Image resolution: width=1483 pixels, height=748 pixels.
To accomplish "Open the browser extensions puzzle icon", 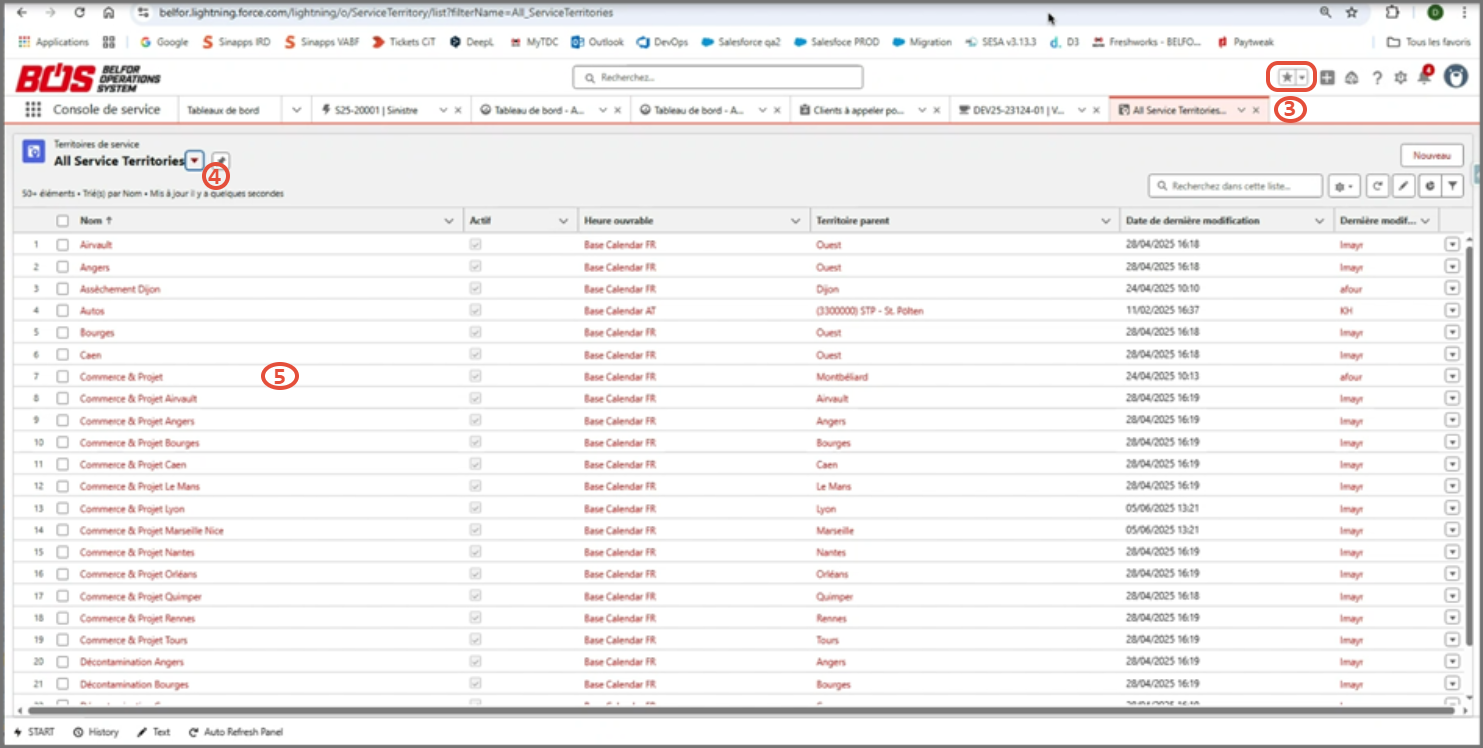I will 1392,12.
